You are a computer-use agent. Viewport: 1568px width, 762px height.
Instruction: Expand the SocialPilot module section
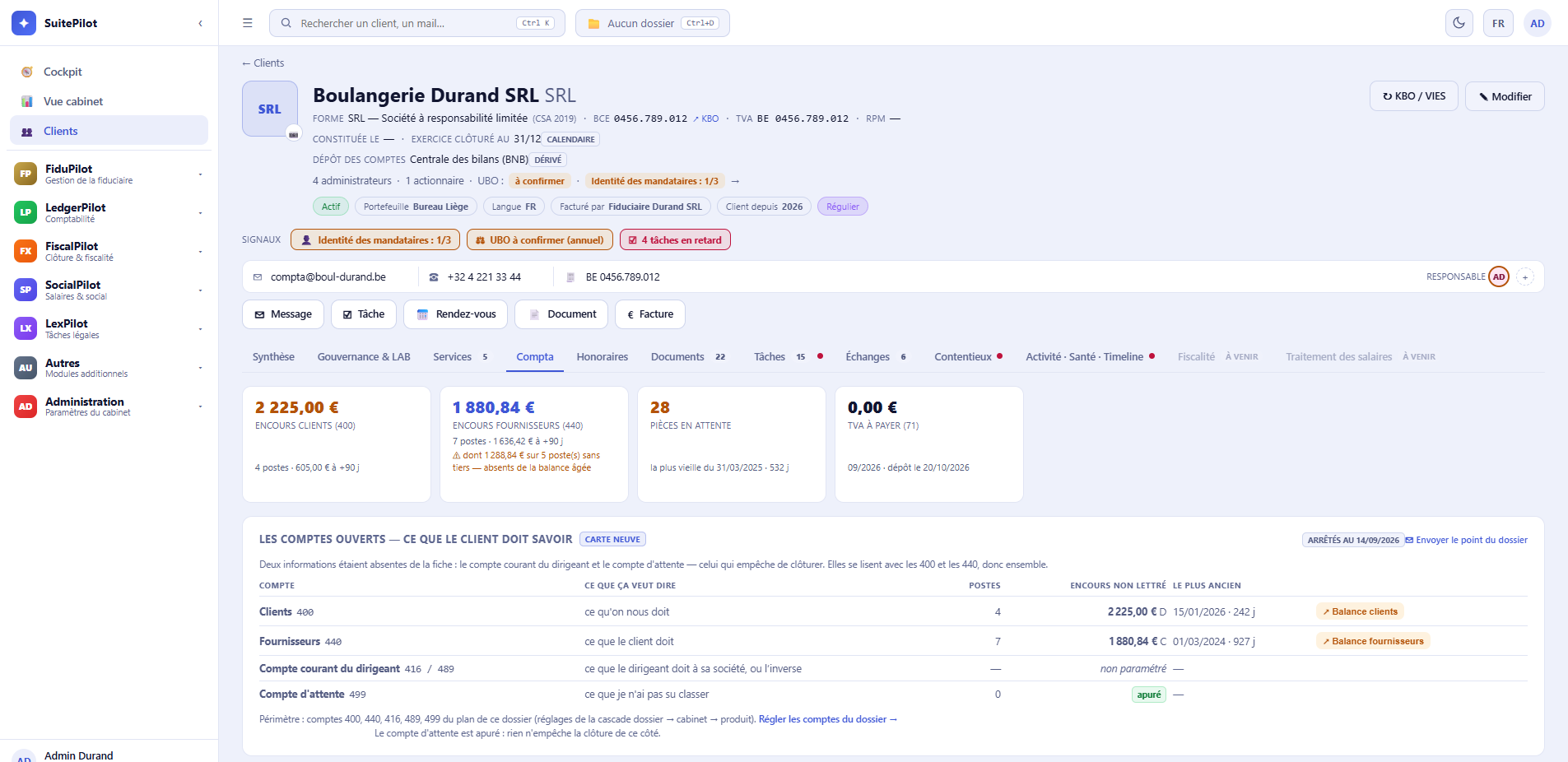click(x=200, y=290)
